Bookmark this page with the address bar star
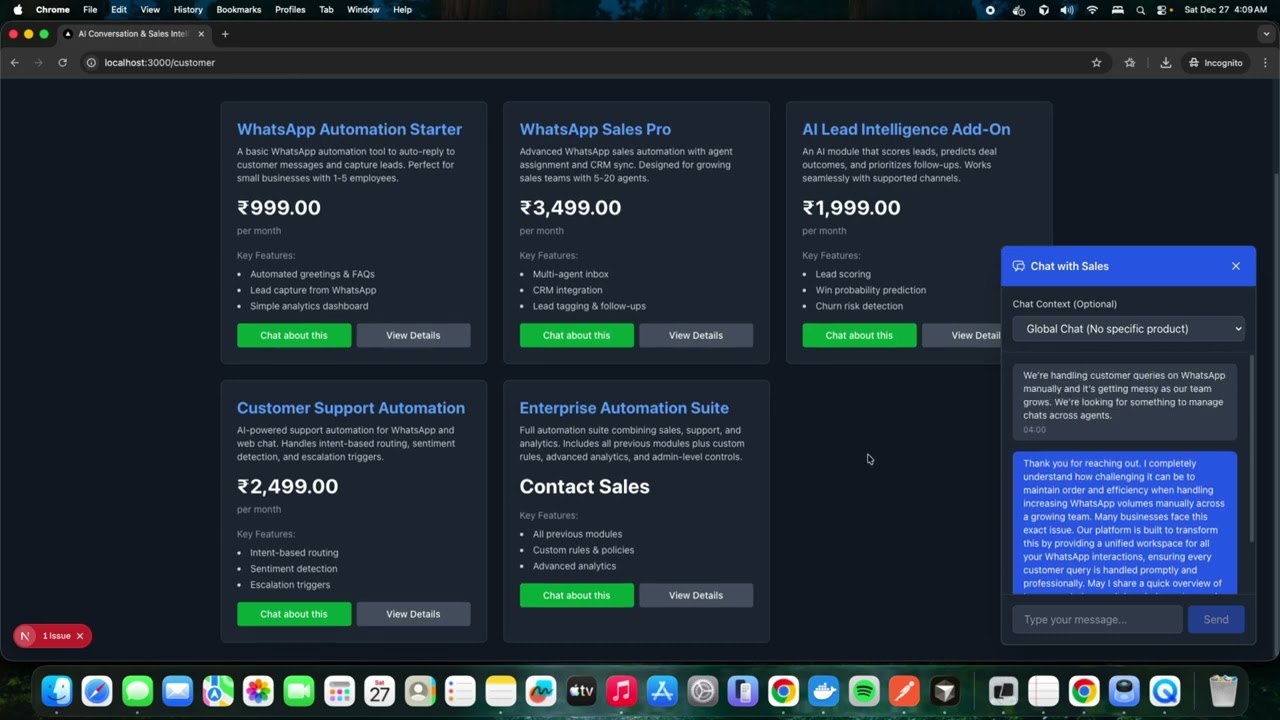This screenshot has width=1280, height=720. coord(1096,62)
